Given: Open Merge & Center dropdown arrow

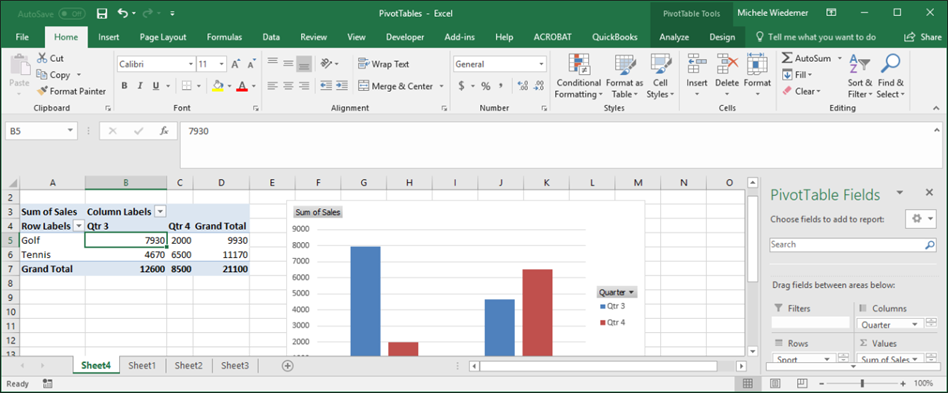Looking at the screenshot, I should pyautogui.click(x=441, y=86).
